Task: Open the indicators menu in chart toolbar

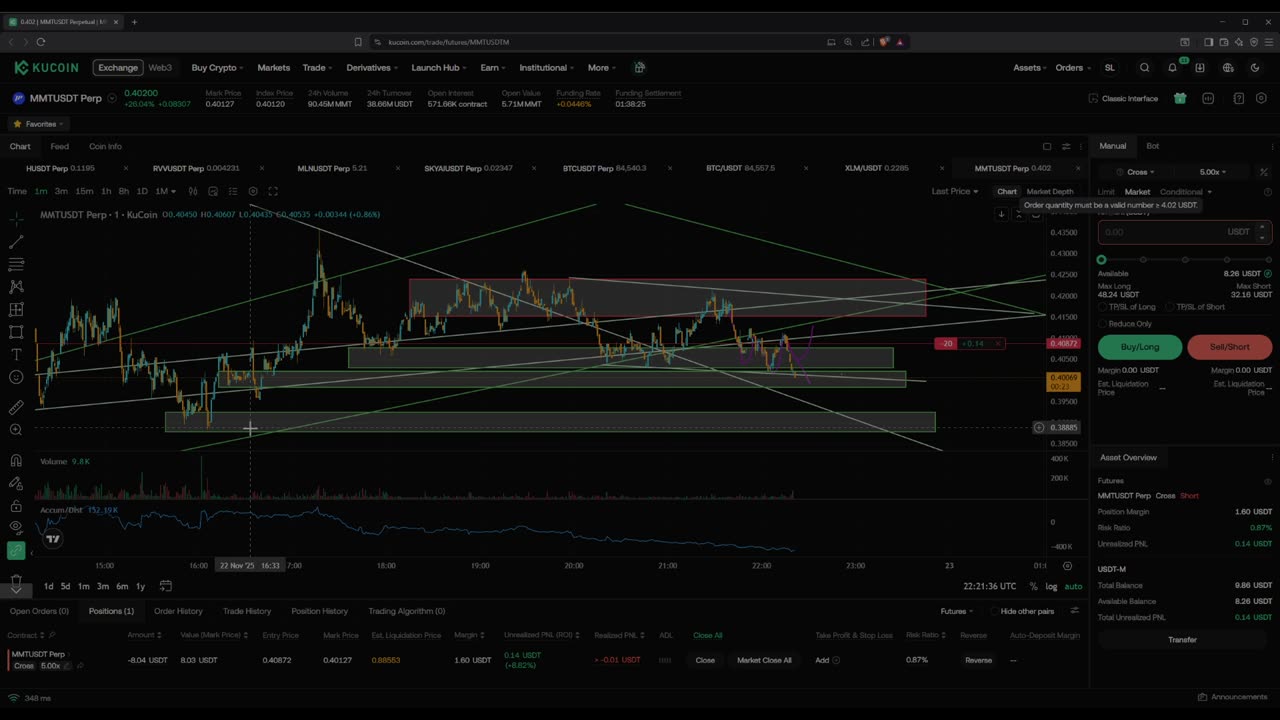Action: pyautogui.click(x=214, y=191)
